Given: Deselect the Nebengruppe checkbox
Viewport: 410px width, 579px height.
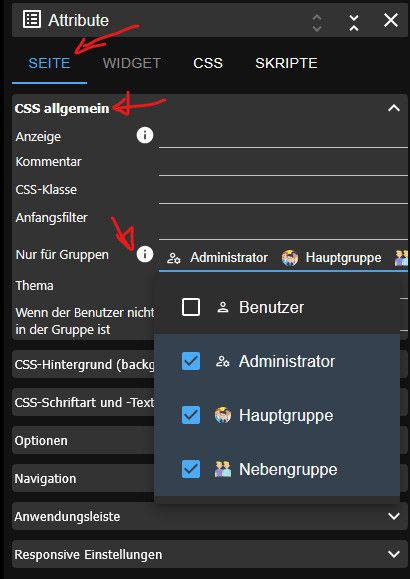Looking at the screenshot, I should (x=191, y=469).
